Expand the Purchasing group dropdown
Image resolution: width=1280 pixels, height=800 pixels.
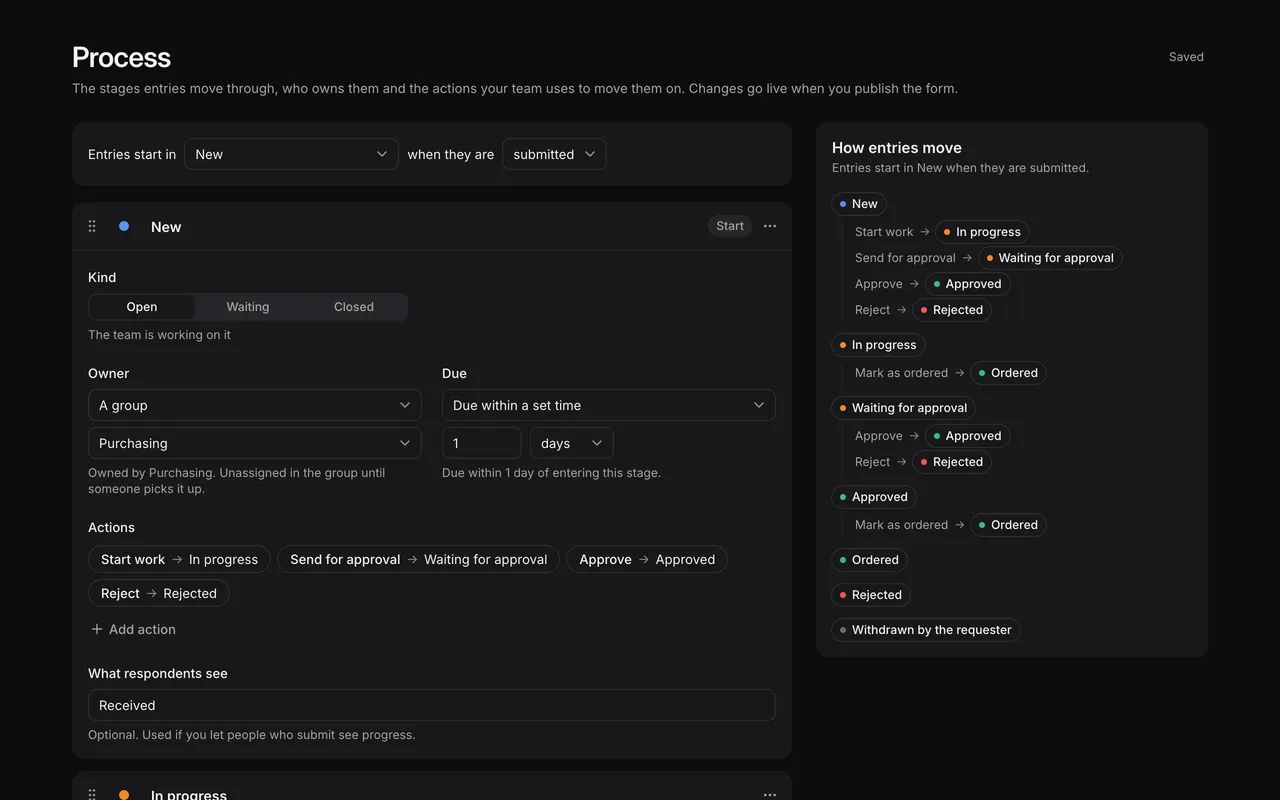pos(255,443)
